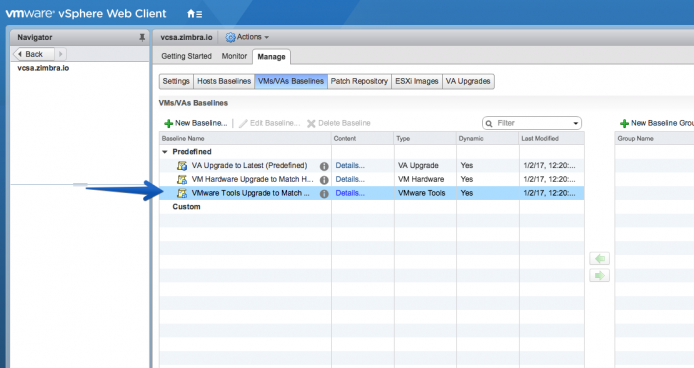Click the Filter search magnifier icon

tap(489, 124)
